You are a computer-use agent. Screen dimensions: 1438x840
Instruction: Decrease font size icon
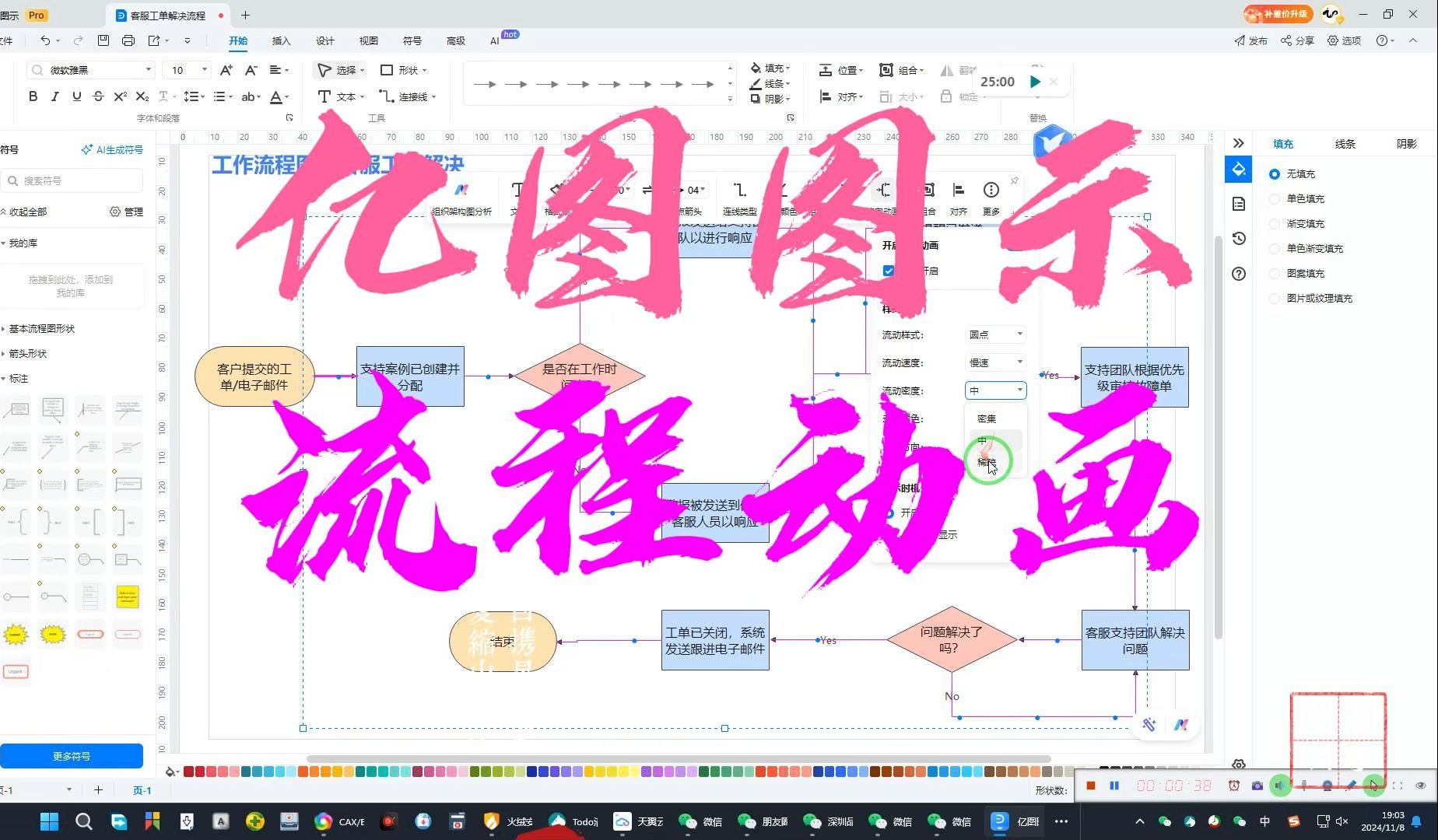pos(251,70)
